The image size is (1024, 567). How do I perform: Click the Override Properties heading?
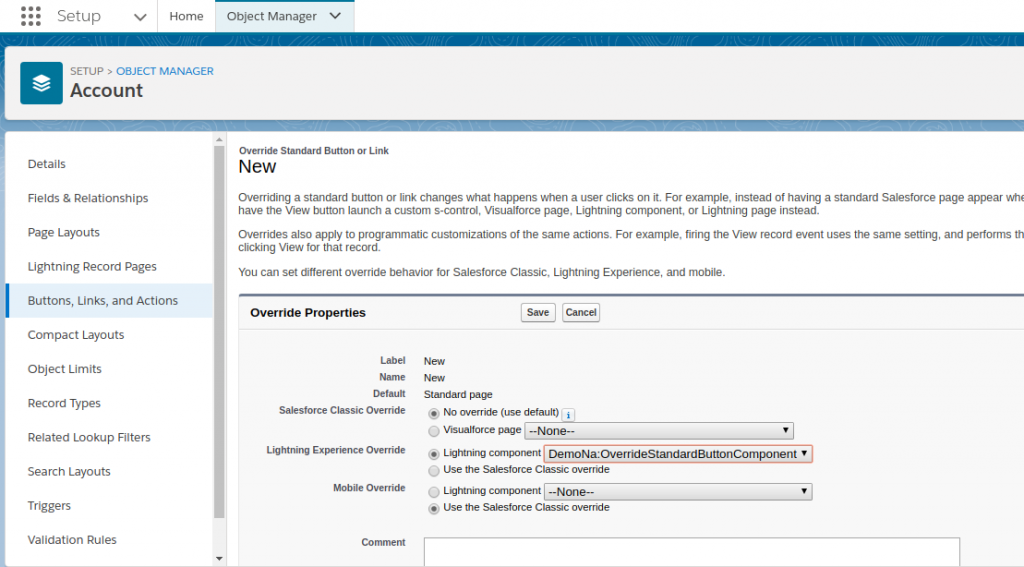(x=308, y=312)
